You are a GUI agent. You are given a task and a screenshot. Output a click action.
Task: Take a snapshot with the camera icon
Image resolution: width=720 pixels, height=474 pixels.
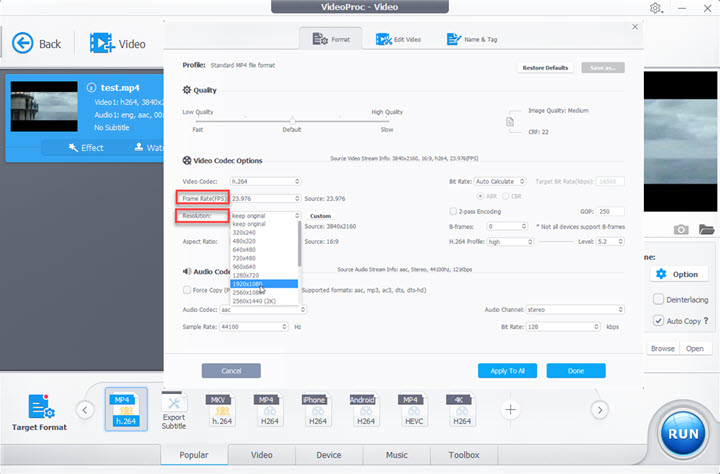pos(681,229)
